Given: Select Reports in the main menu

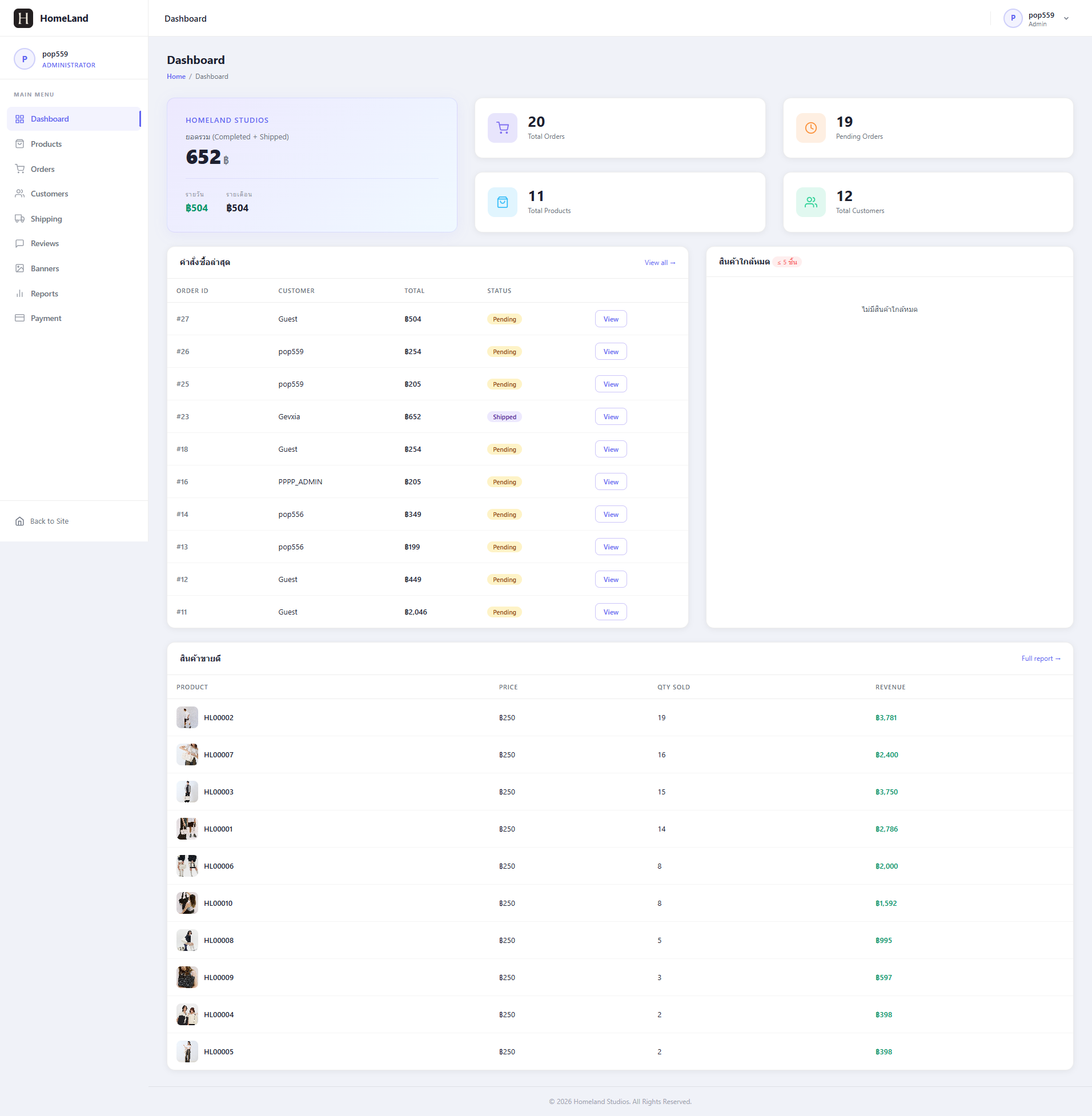Looking at the screenshot, I should [x=74, y=294].
